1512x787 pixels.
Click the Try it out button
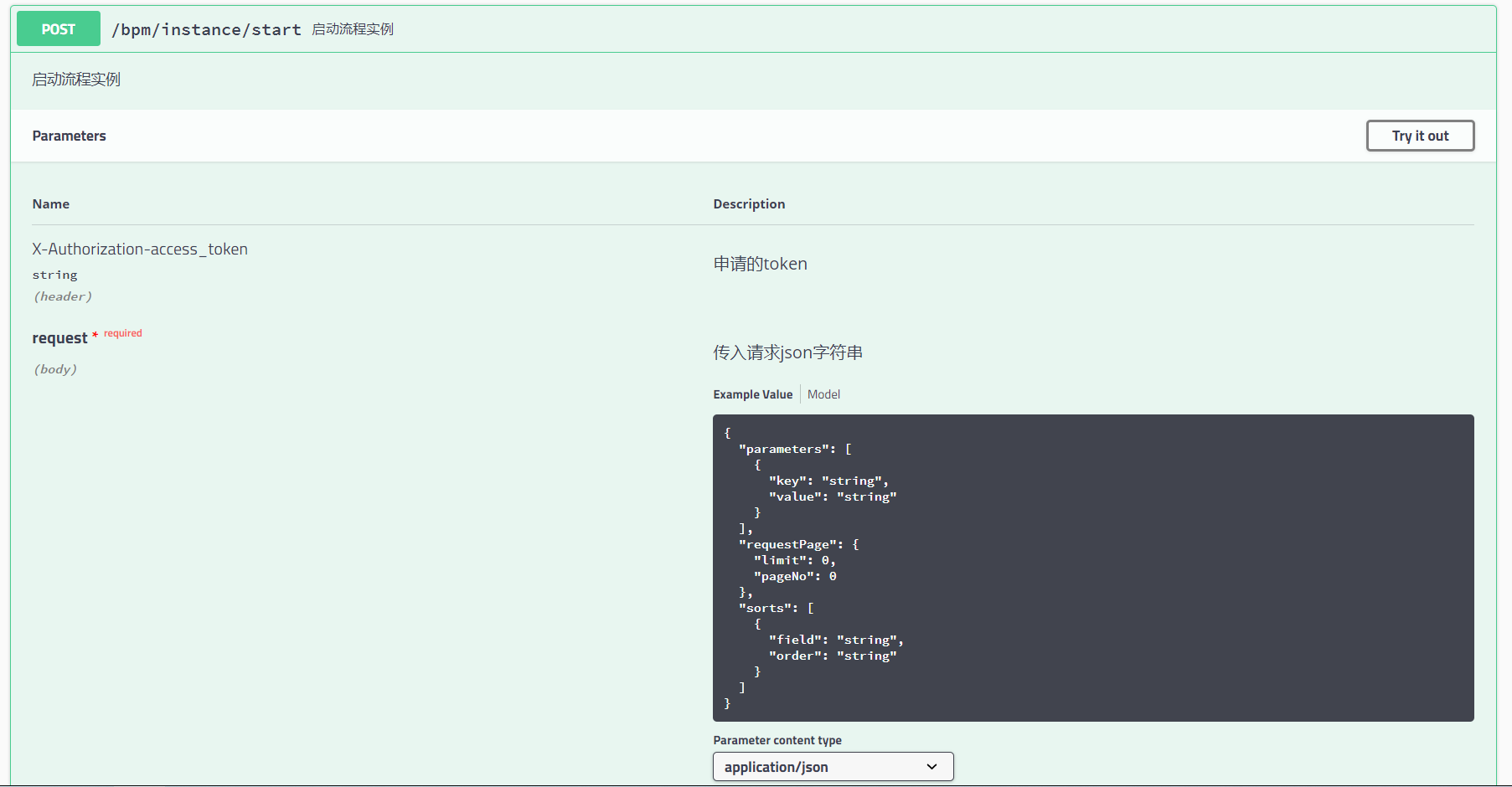[x=1420, y=136]
